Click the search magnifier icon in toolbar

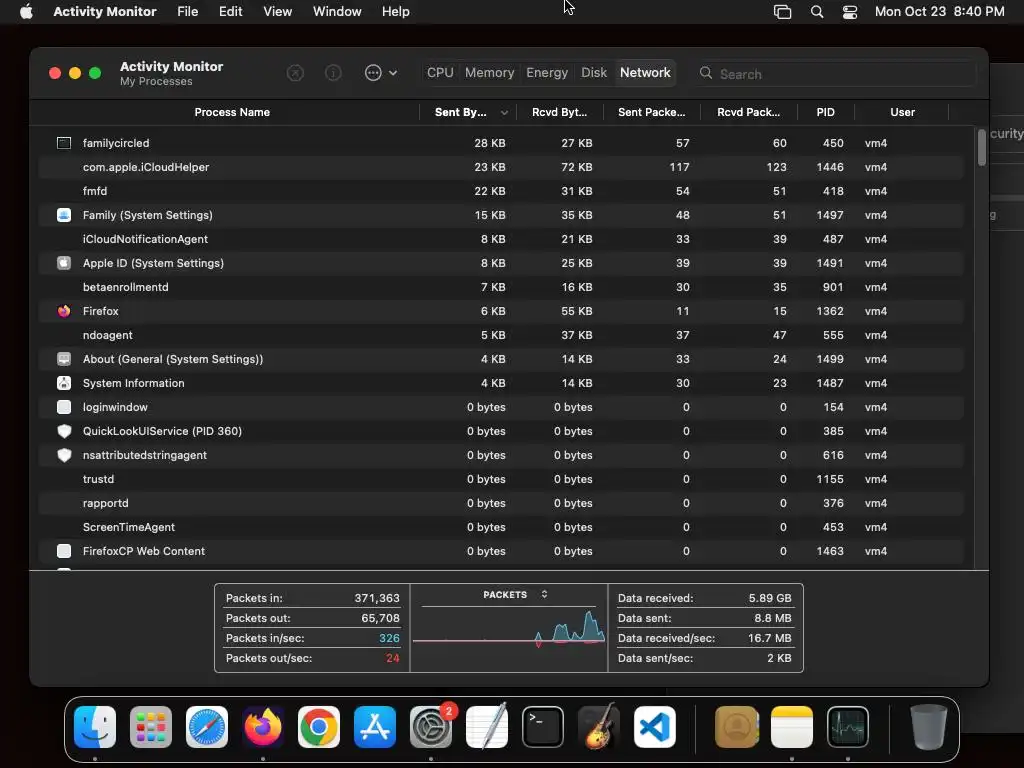[706, 73]
